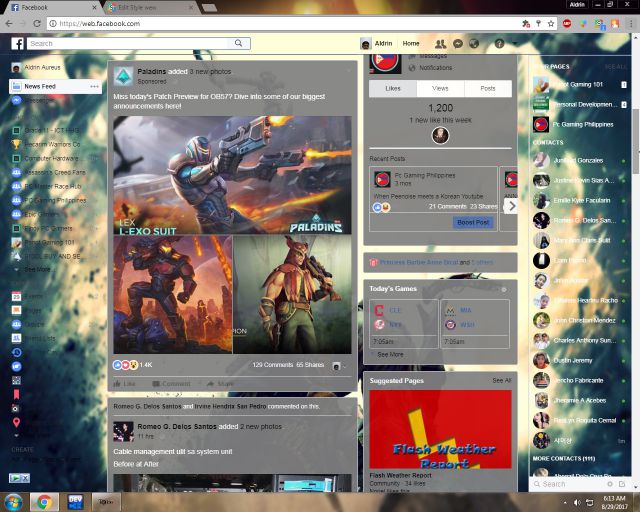Open chat options gear beside the contacts search

click(610, 484)
